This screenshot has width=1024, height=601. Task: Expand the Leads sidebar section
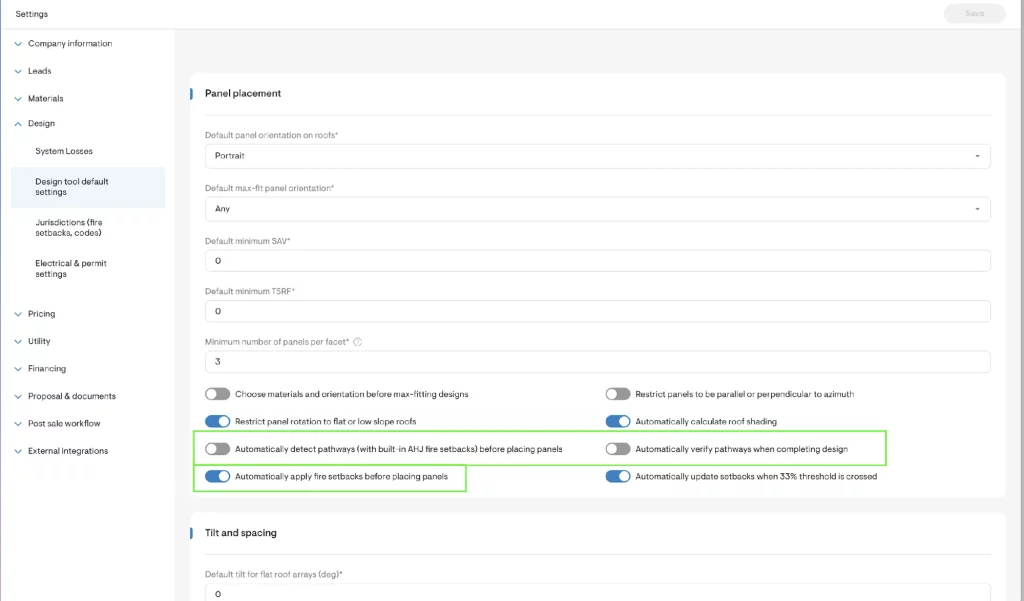(x=39, y=71)
